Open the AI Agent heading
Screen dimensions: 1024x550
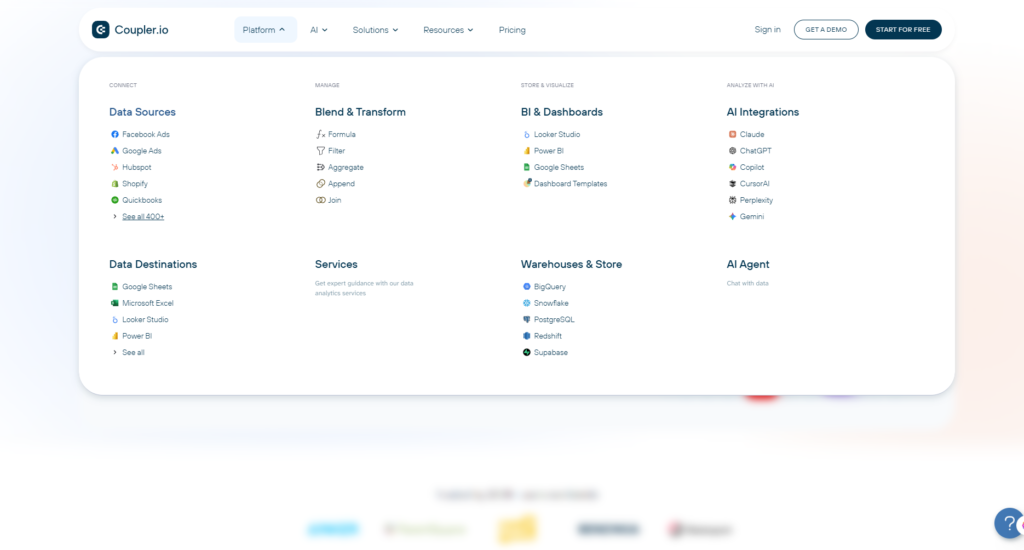click(x=748, y=264)
